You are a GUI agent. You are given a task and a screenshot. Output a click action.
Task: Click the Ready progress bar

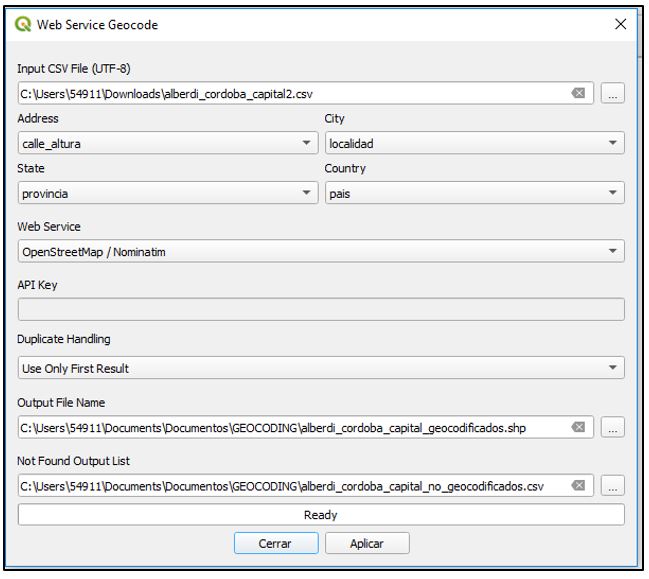point(321,515)
